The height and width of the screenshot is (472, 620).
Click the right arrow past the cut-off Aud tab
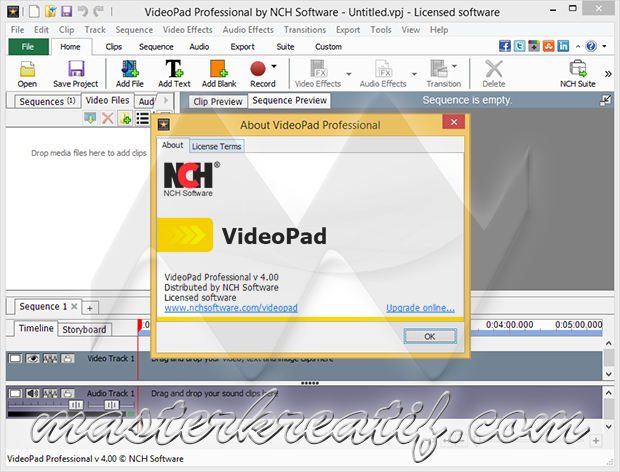(166, 100)
